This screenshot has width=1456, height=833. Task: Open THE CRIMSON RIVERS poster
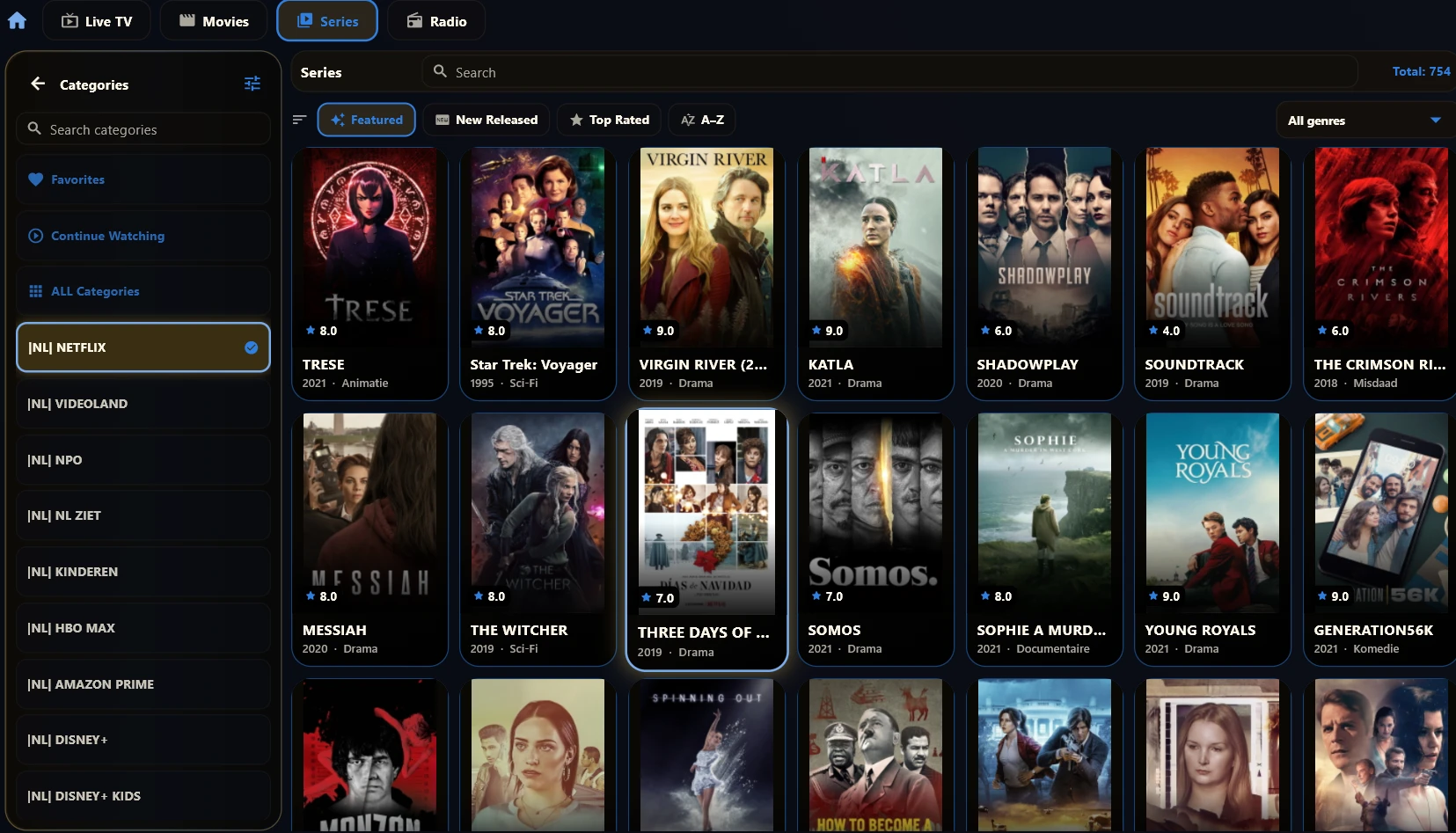click(1381, 247)
